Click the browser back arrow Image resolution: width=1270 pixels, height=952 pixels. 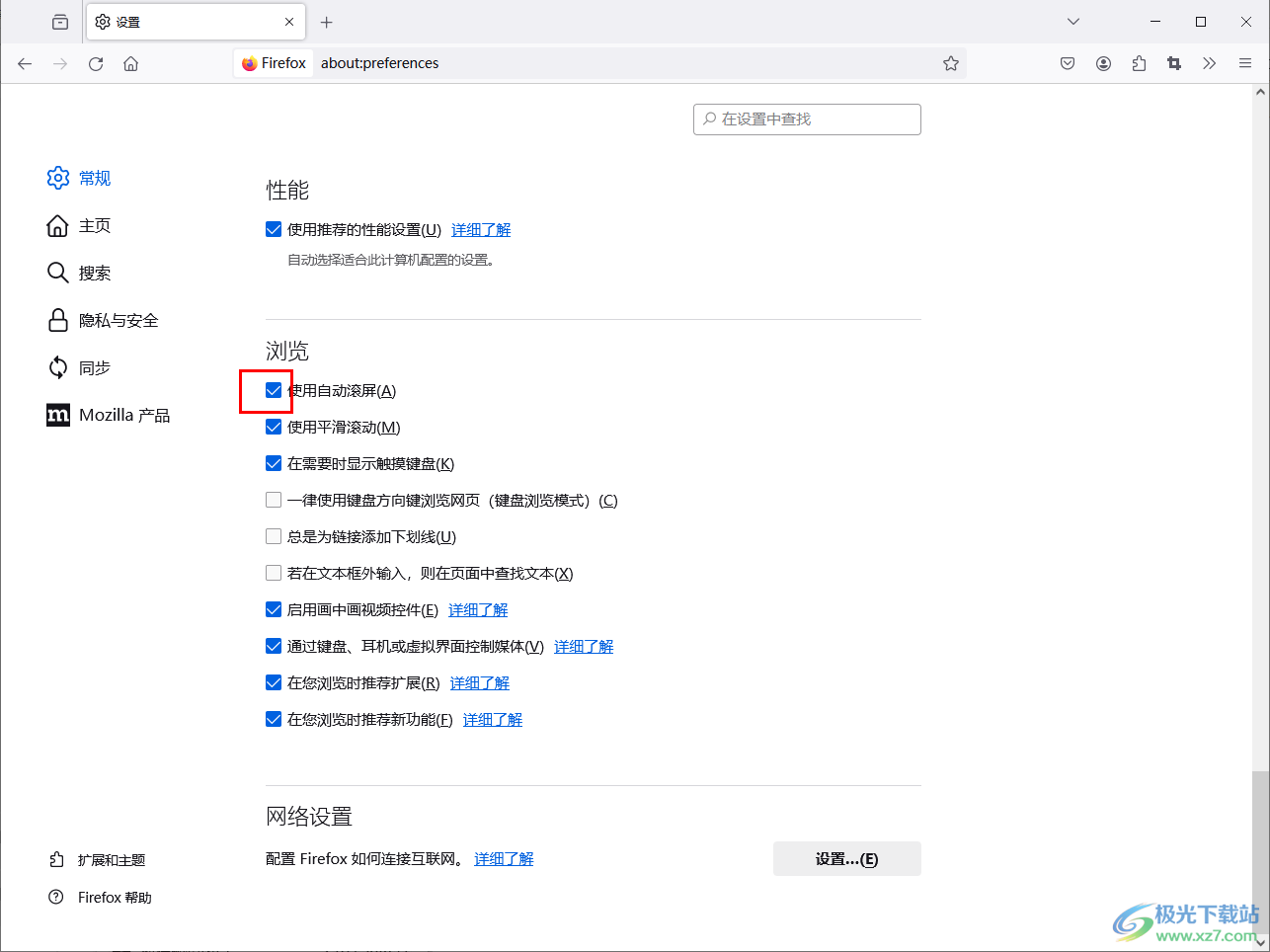(25, 63)
